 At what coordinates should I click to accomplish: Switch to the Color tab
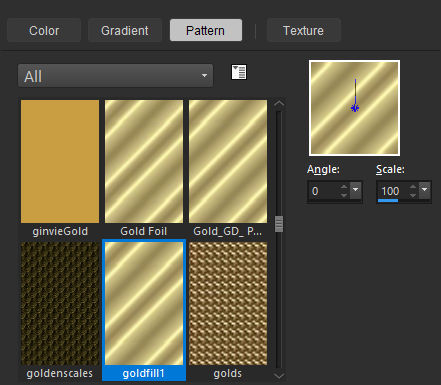pyautogui.click(x=44, y=30)
